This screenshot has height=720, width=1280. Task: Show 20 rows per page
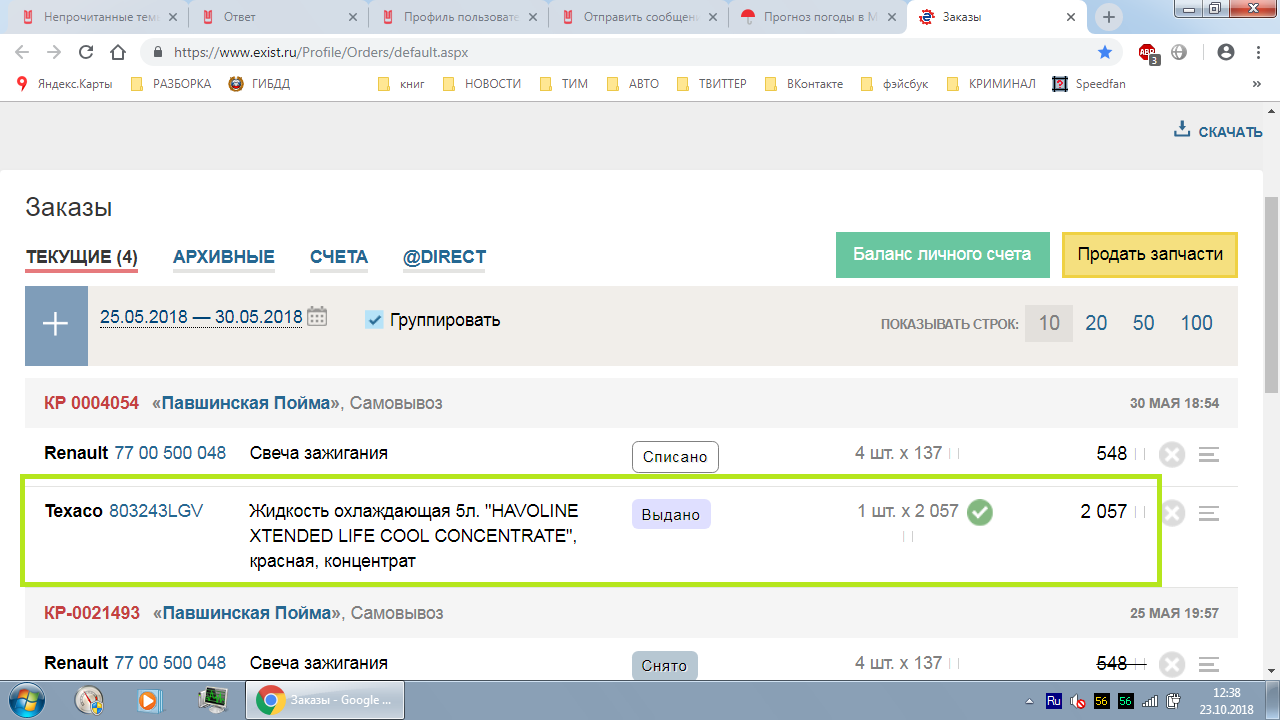[1097, 323]
